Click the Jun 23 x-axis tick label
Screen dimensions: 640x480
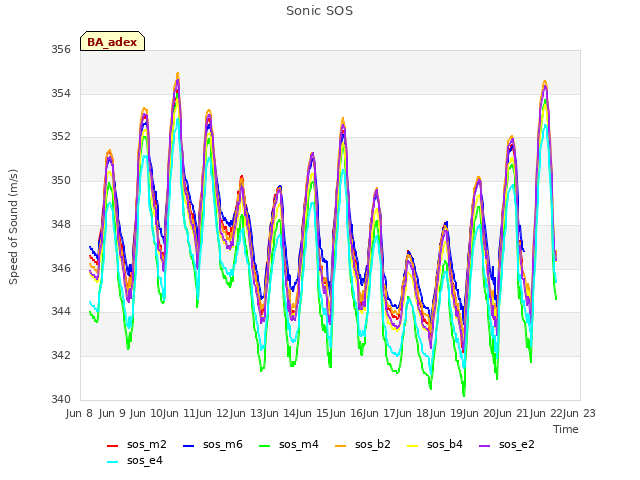[580, 413]
